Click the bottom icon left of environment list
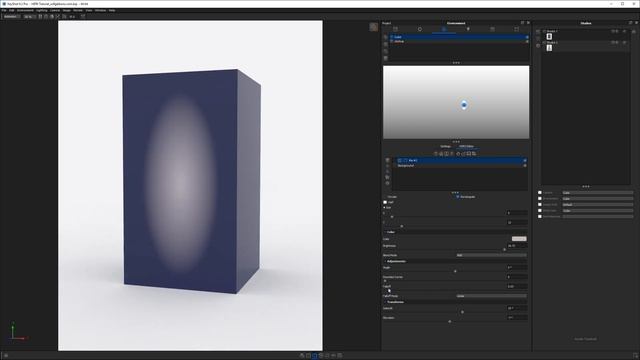Screen dimensions: 640x360 pyautogui.click(x=386, y=58)
